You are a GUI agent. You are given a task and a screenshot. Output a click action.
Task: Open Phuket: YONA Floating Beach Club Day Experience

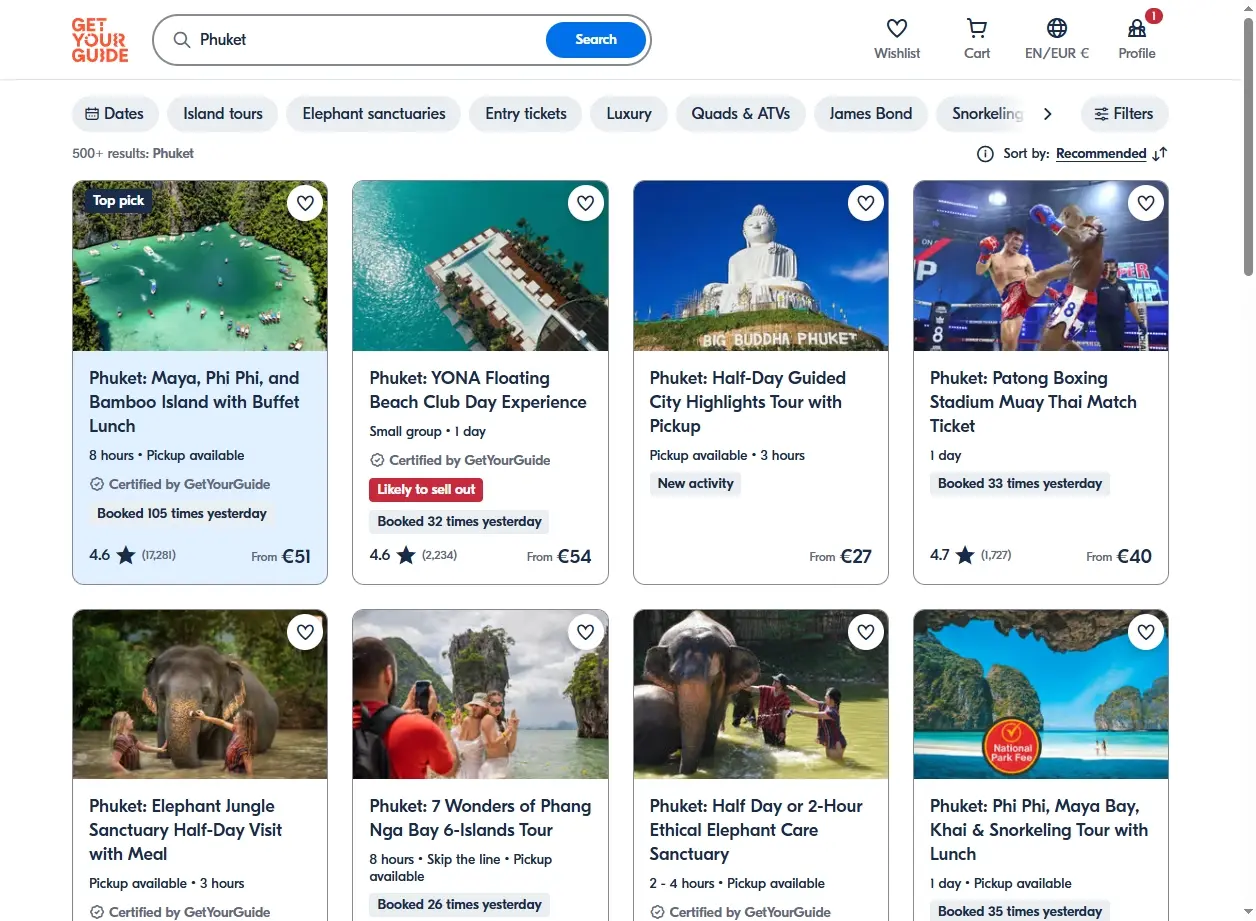[x=478, y=390]
